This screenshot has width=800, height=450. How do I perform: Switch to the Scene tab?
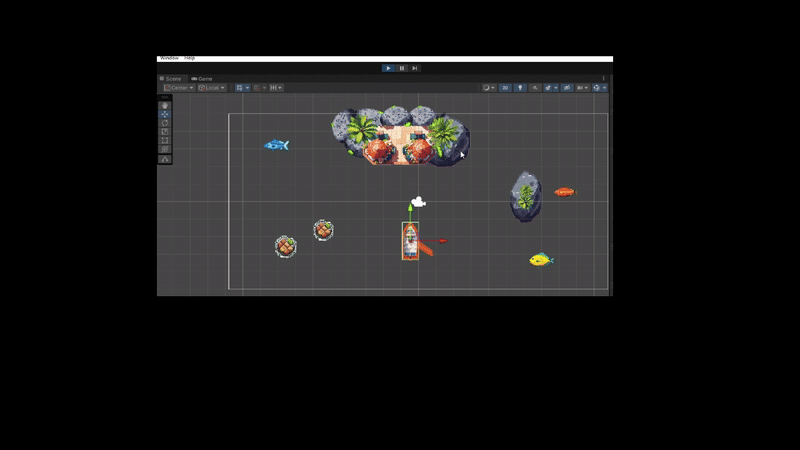[170, 79]
